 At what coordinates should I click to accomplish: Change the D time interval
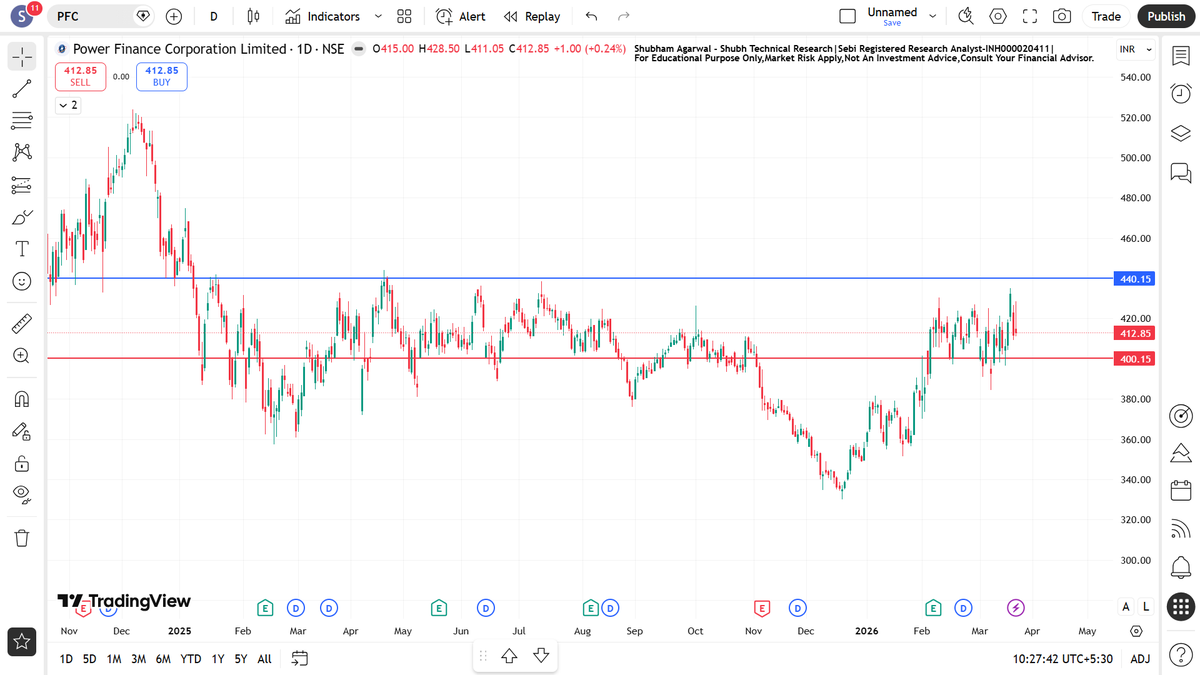point(214,16)
